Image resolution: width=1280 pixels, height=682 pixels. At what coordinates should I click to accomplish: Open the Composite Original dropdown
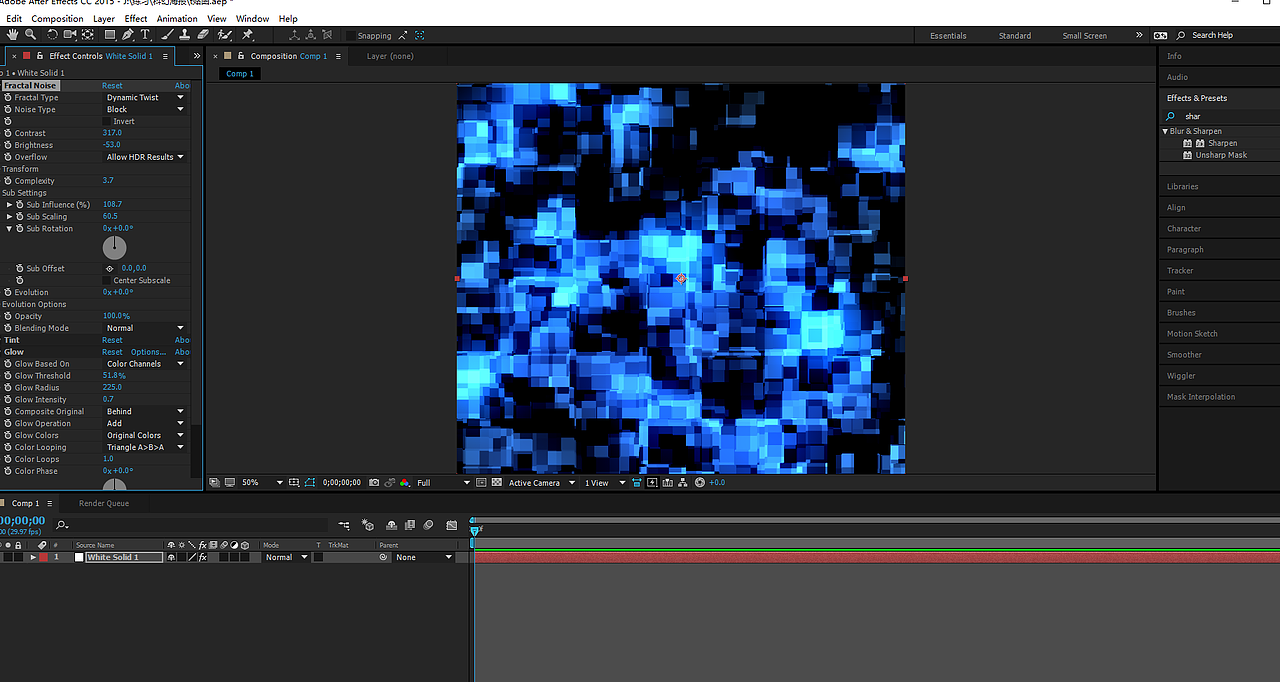(145, 411)
